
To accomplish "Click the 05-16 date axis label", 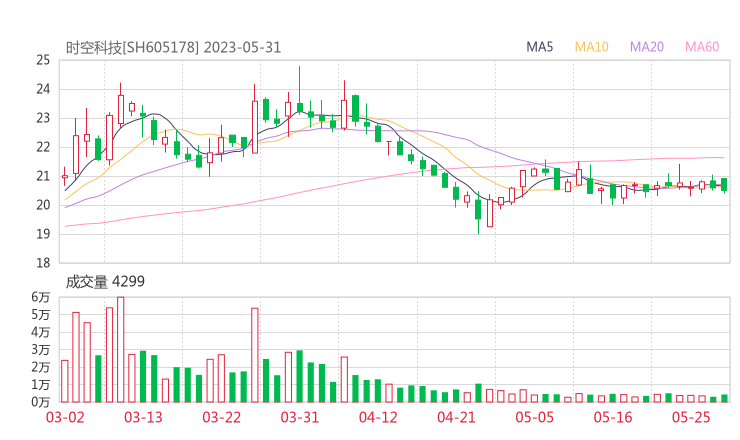I will pyautogui.click(x=613, y=417).
